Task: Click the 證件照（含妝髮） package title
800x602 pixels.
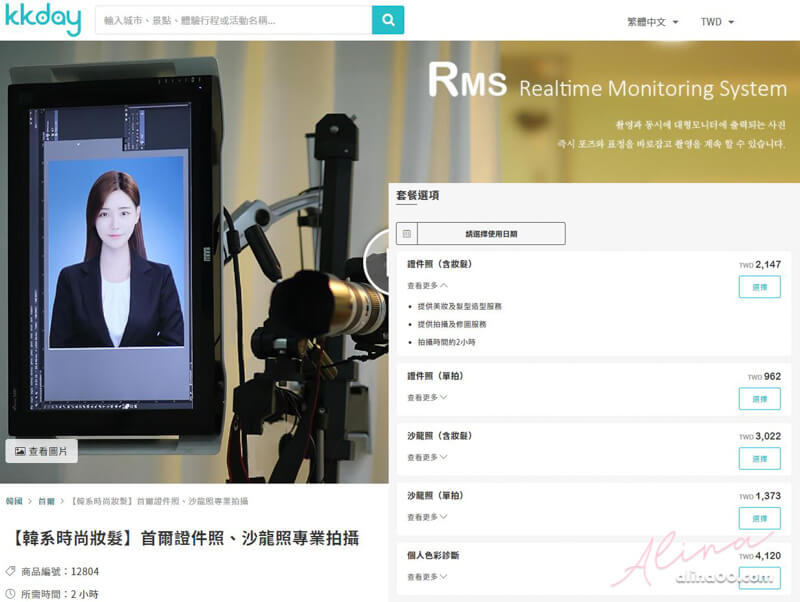Action: tap(440, 264)
